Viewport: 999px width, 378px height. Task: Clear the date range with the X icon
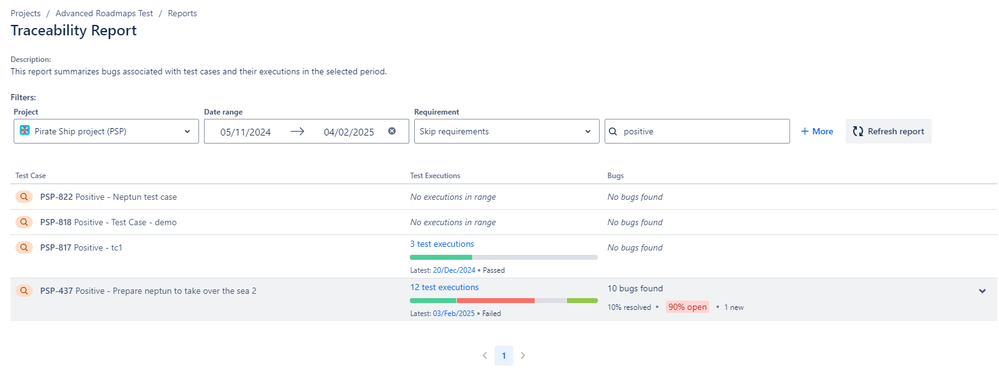[392, 131]
